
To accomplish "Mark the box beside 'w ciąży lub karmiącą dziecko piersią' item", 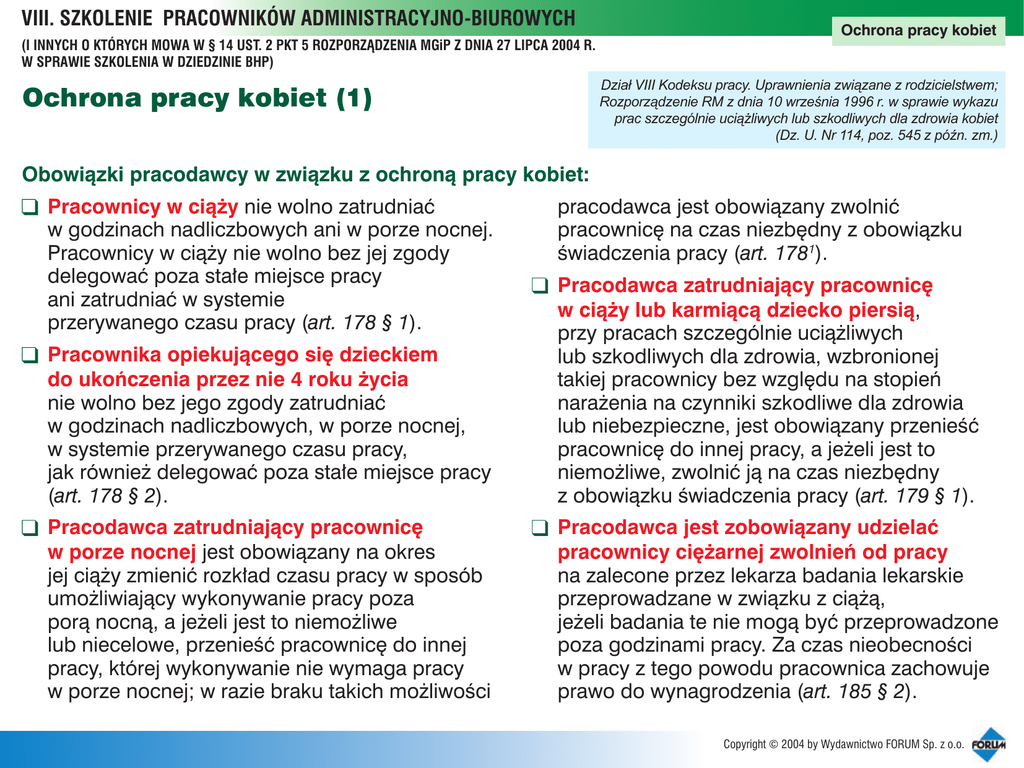I will 539,286.
